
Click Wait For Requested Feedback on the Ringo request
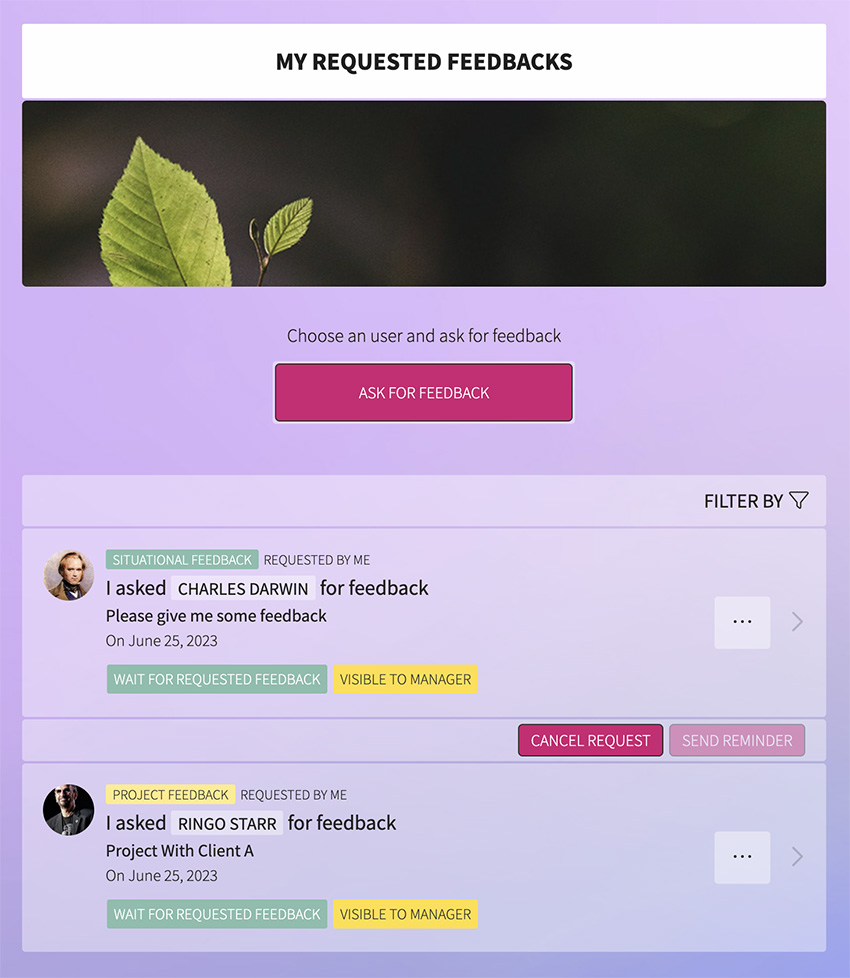pos(217,914)
